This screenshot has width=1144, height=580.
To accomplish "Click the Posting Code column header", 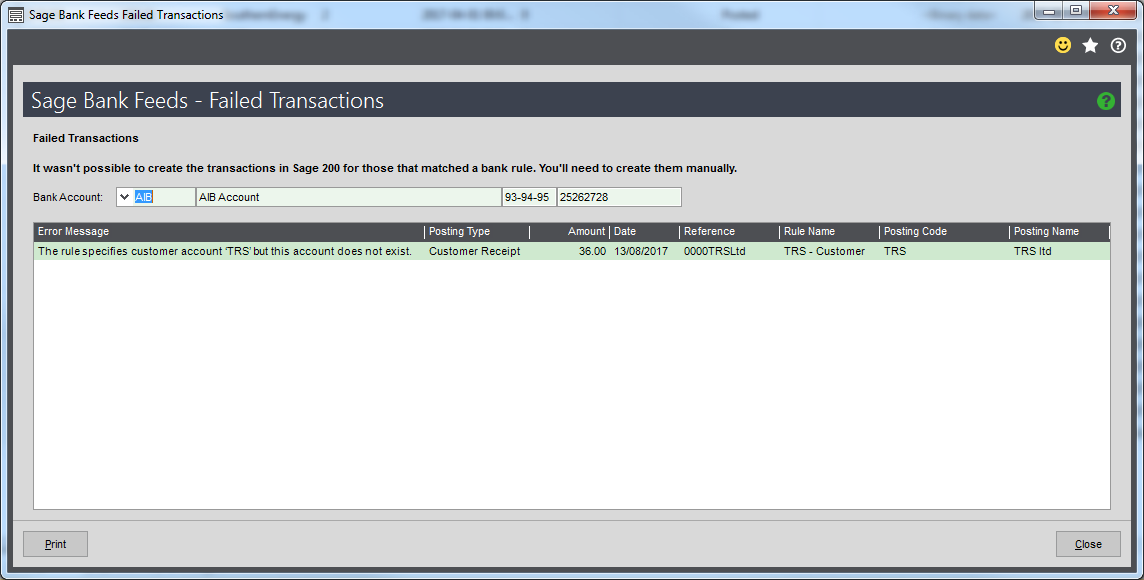I will pyautogui.click(x=943, y=232).
